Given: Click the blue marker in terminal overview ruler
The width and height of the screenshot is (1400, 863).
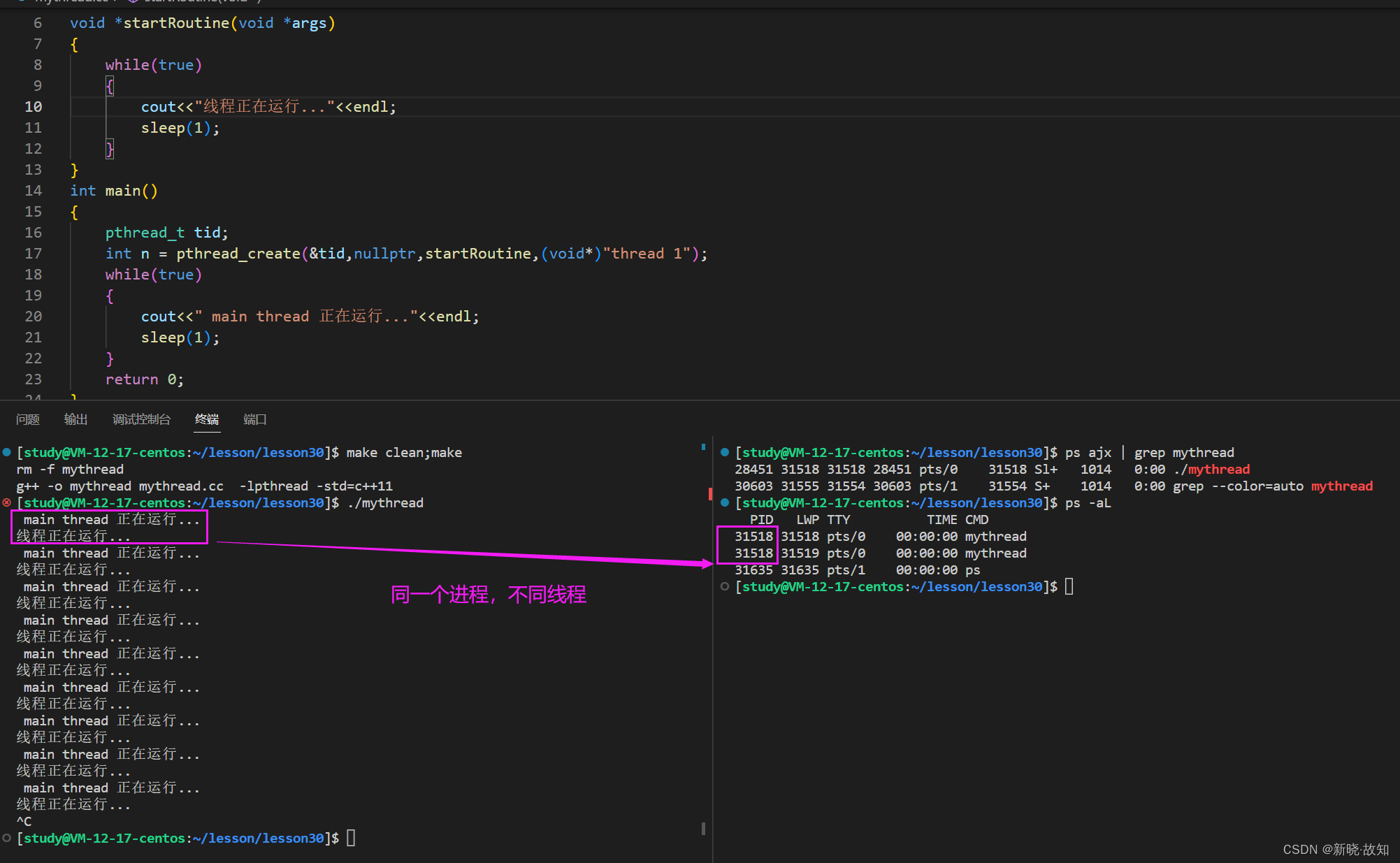Looking at the screenshot, I should coord(703,447).
